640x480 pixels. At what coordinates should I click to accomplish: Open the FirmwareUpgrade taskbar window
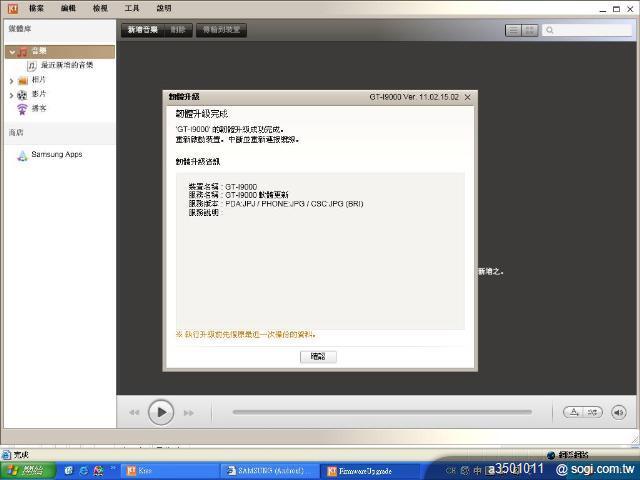click(x=364, y=471)
